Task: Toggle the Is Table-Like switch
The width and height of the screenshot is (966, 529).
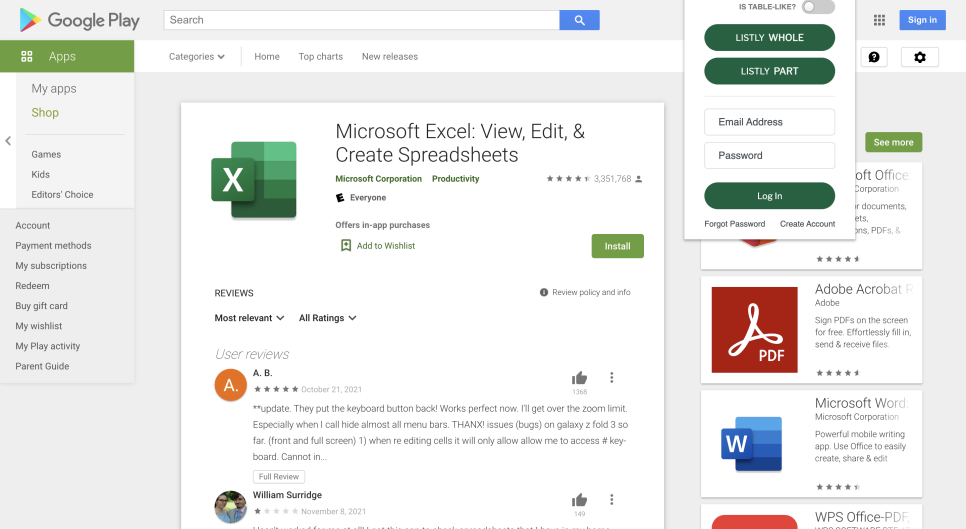Action: [818, 7]
